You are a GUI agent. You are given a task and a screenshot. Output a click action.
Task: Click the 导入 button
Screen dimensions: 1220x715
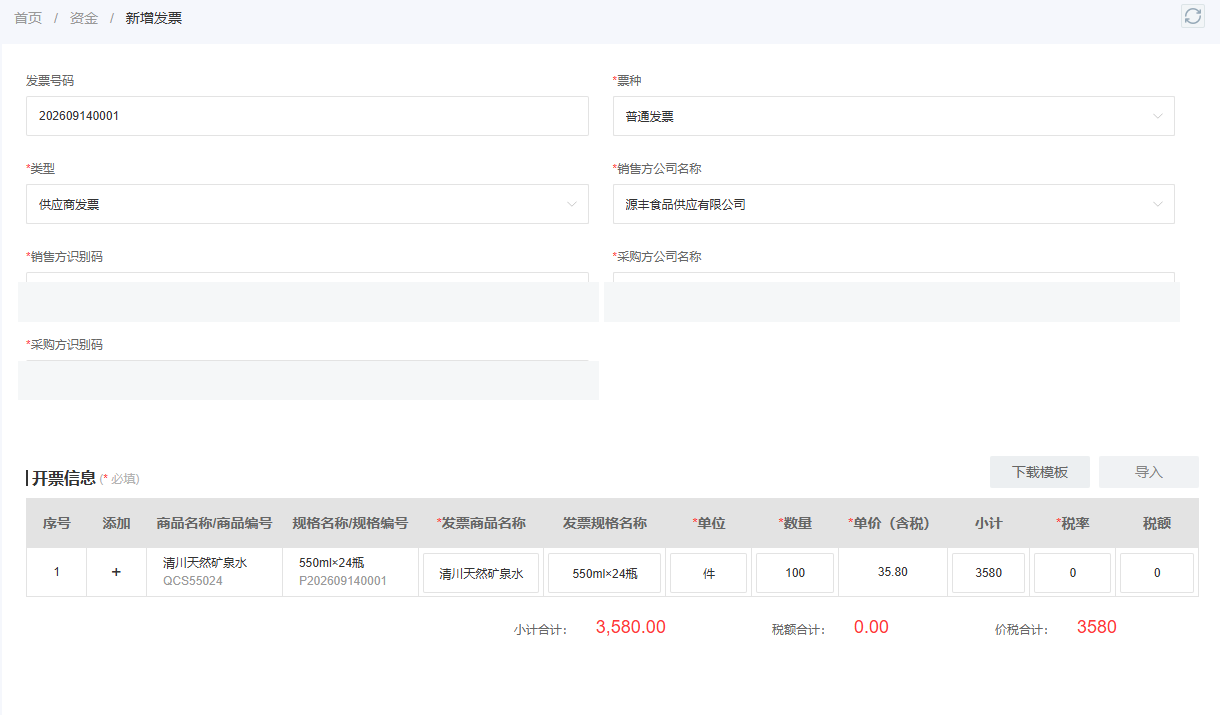(1149, 472)
